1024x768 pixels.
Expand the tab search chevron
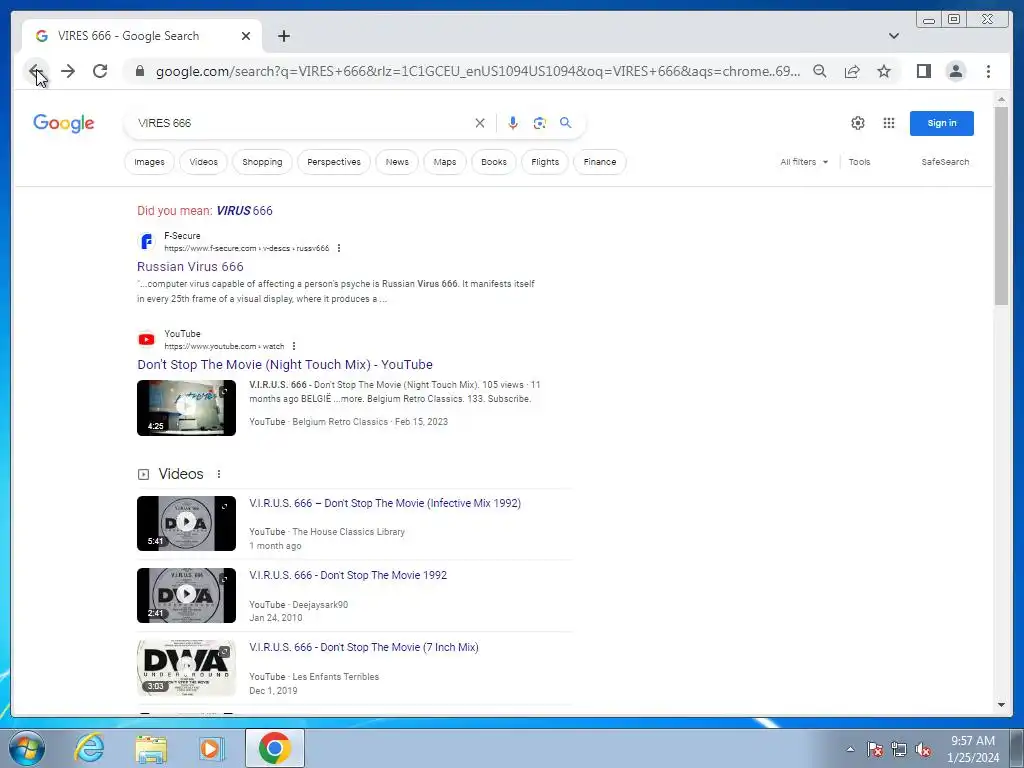(894, 36)
